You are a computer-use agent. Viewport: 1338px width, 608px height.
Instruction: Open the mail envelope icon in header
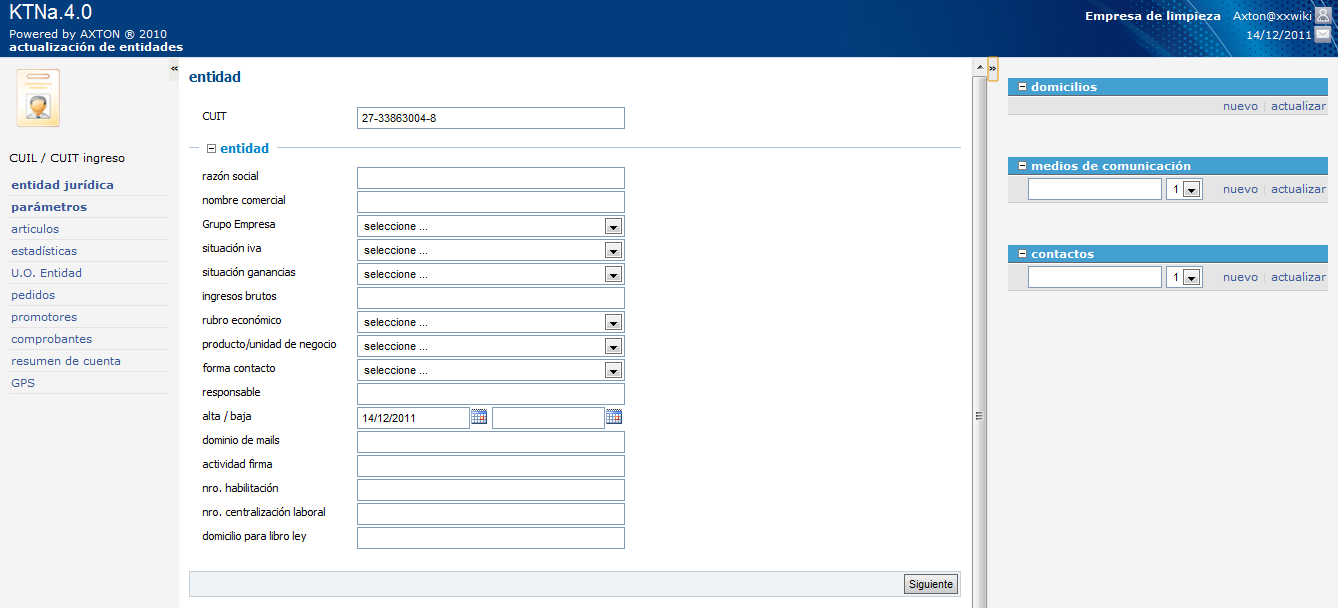(1323, 34)
